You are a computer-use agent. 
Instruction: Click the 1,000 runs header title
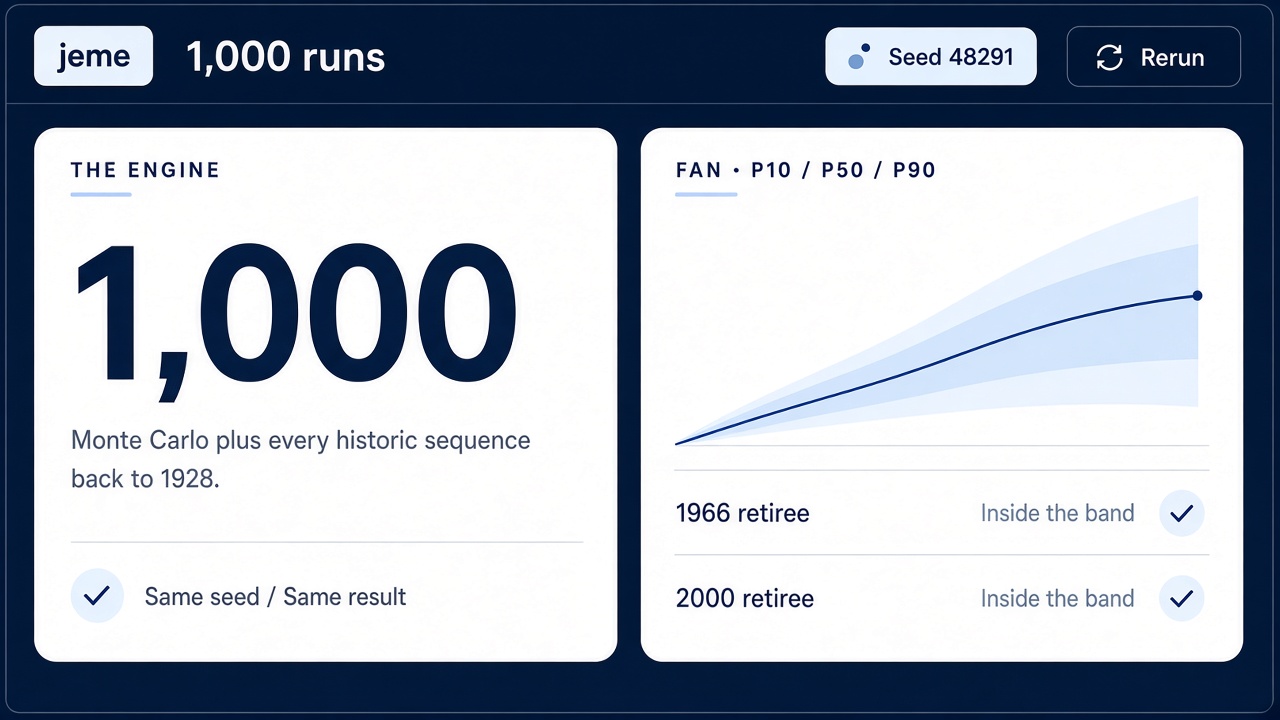point(286,57)
